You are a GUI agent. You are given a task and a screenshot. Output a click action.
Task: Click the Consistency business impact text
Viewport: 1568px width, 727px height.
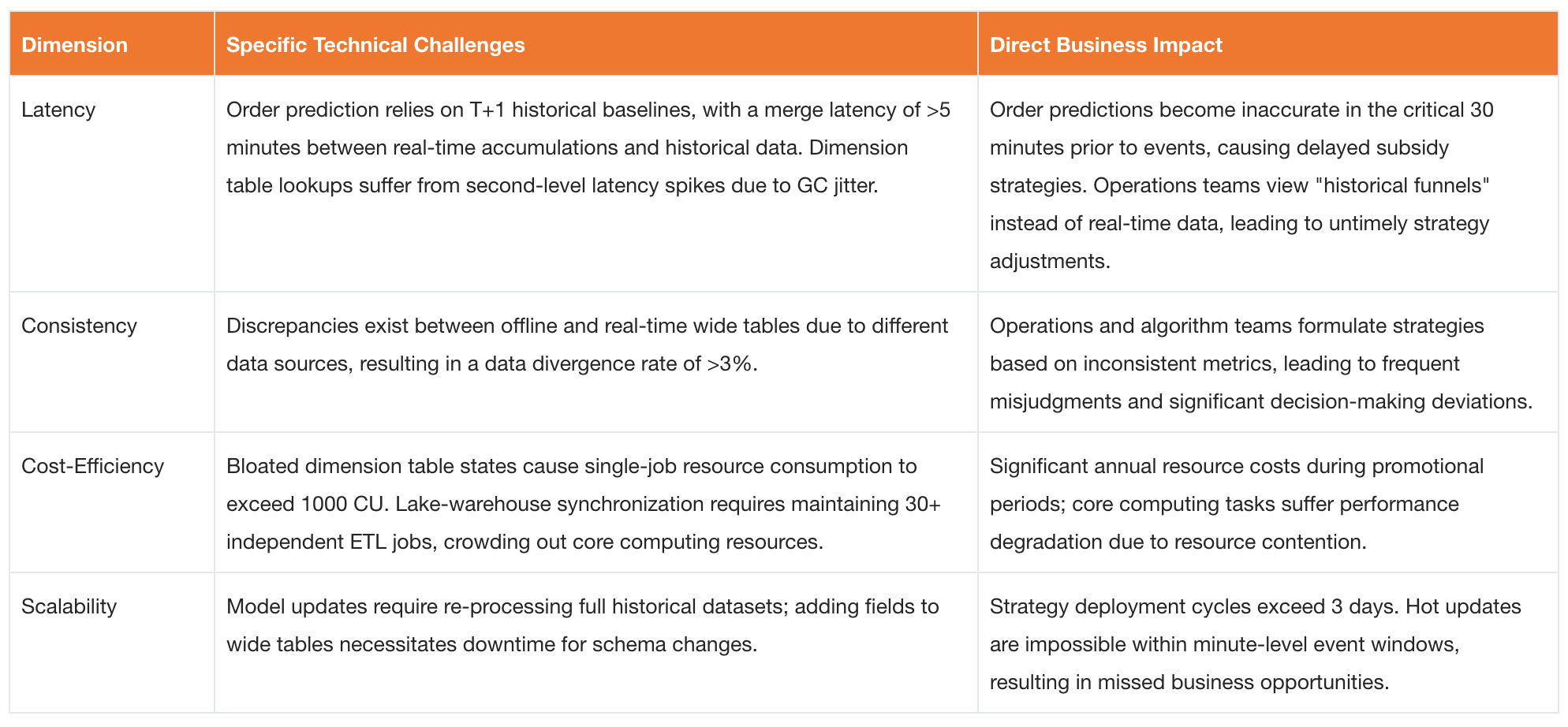[x=1260, y=363]
